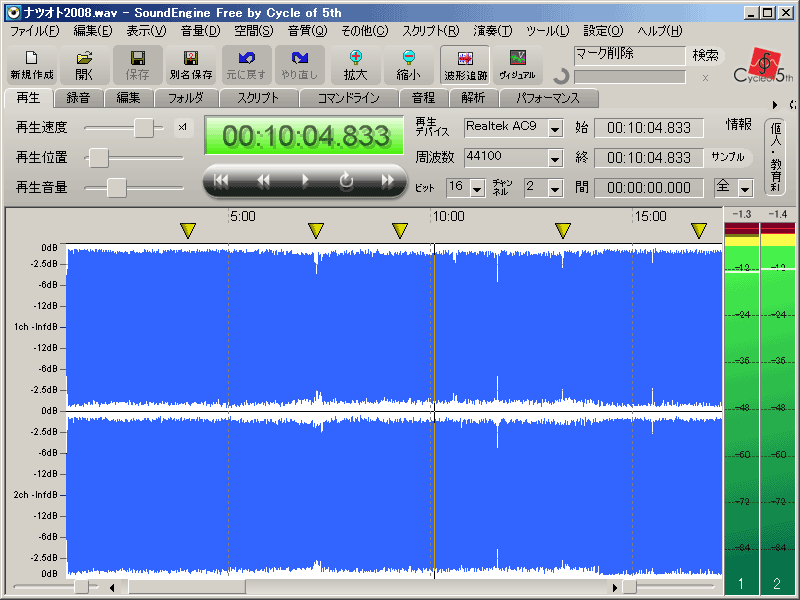800x600 pixels.
Task: Zoom out with the 縮小 icon
Action: (409, 65)
